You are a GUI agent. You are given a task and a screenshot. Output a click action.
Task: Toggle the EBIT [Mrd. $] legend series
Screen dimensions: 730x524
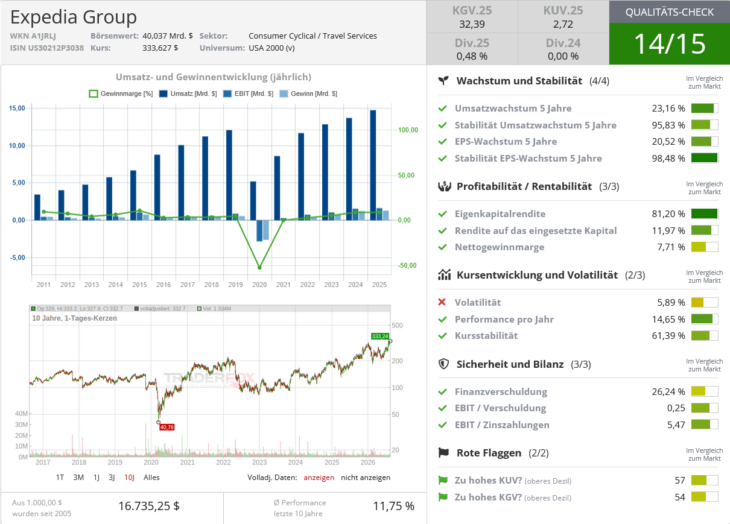[x=248, y=94]
